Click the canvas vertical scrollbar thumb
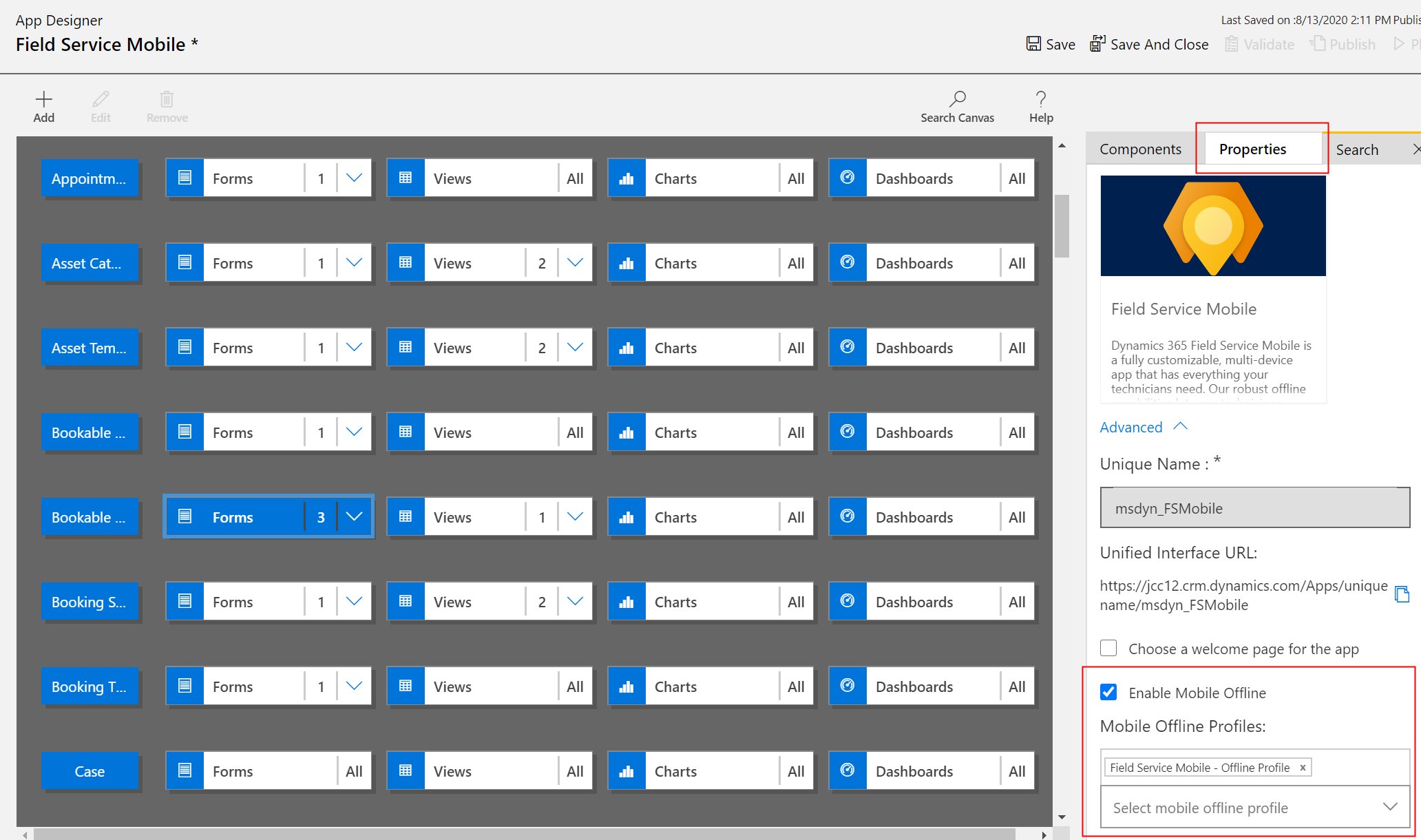This screenshot has height=840, width=1421. coord(1062,226)
